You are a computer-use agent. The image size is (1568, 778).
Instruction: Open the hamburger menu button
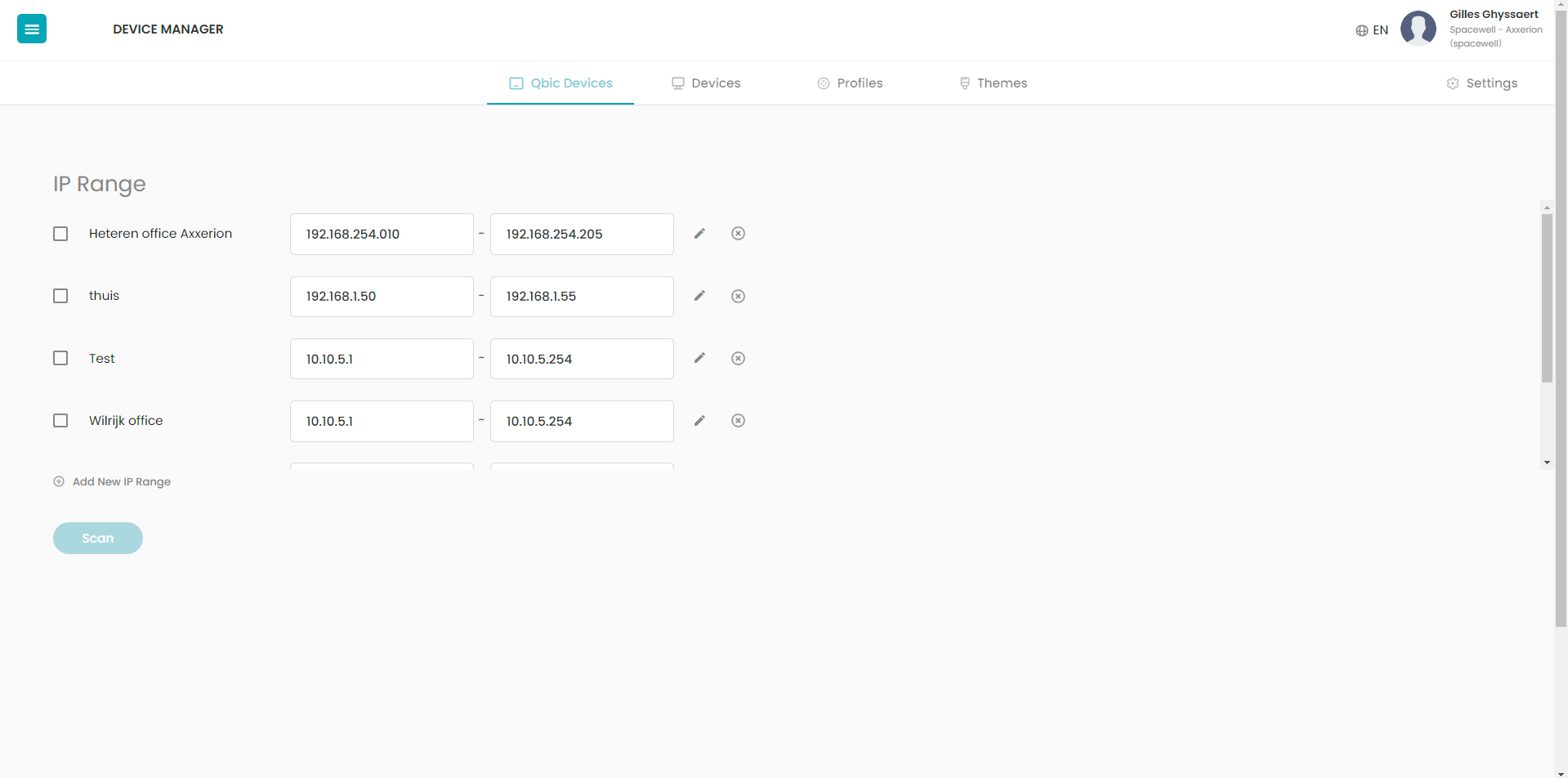coord(32,29)
